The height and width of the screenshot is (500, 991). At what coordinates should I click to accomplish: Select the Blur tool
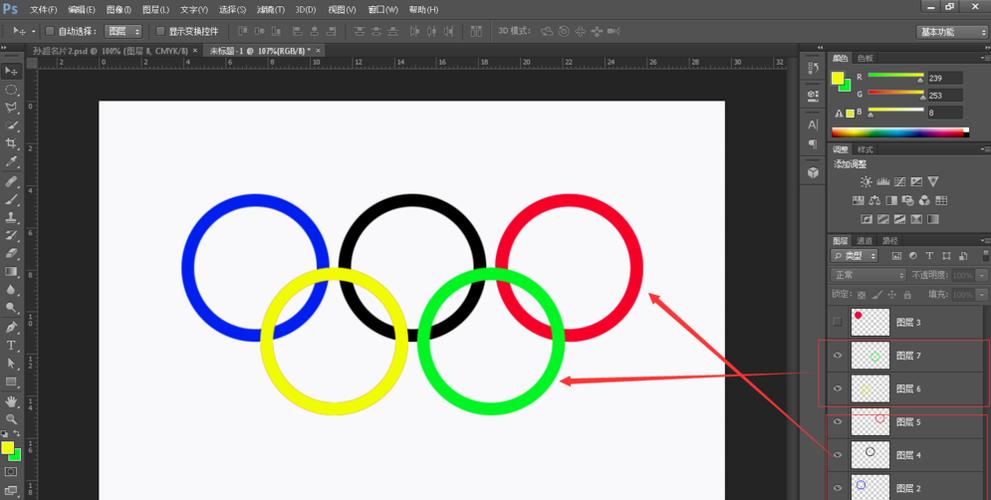pyautogui.click(x=11, y=290)
